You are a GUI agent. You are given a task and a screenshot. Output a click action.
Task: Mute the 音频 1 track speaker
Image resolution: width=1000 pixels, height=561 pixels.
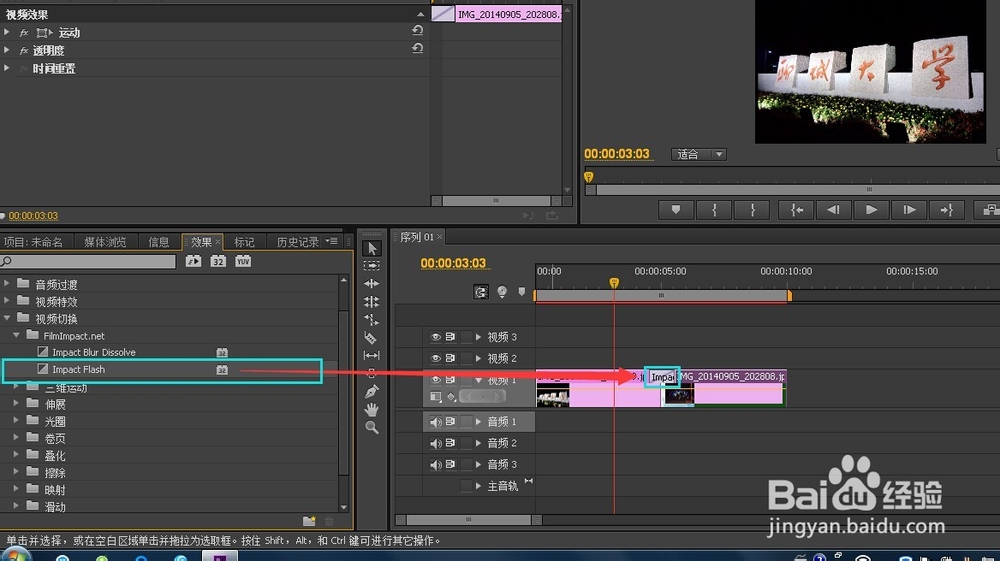pyautogui.click(x=436, y=422)
